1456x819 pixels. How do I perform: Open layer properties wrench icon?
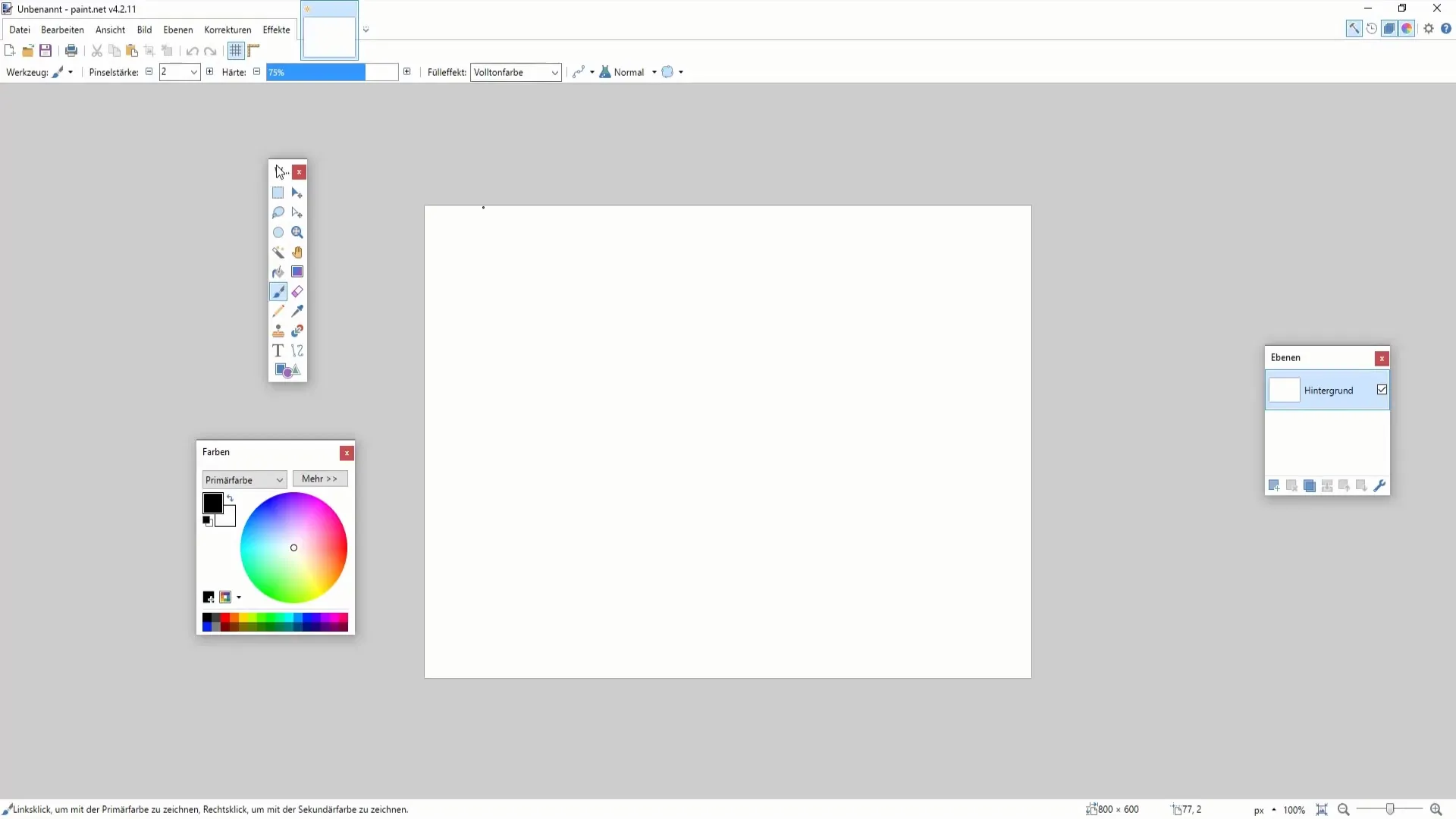point(1380,485)
